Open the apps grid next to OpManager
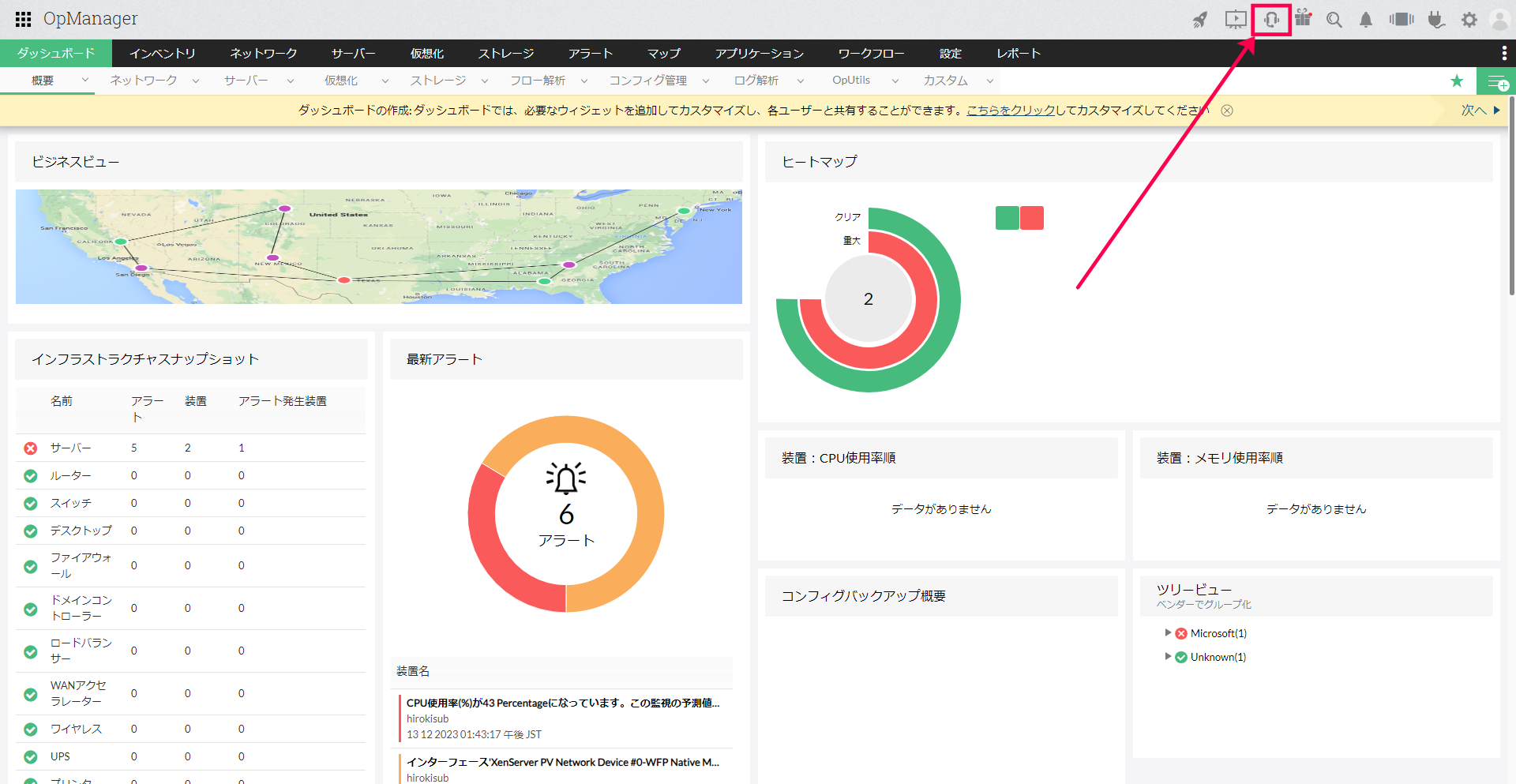 23,19
